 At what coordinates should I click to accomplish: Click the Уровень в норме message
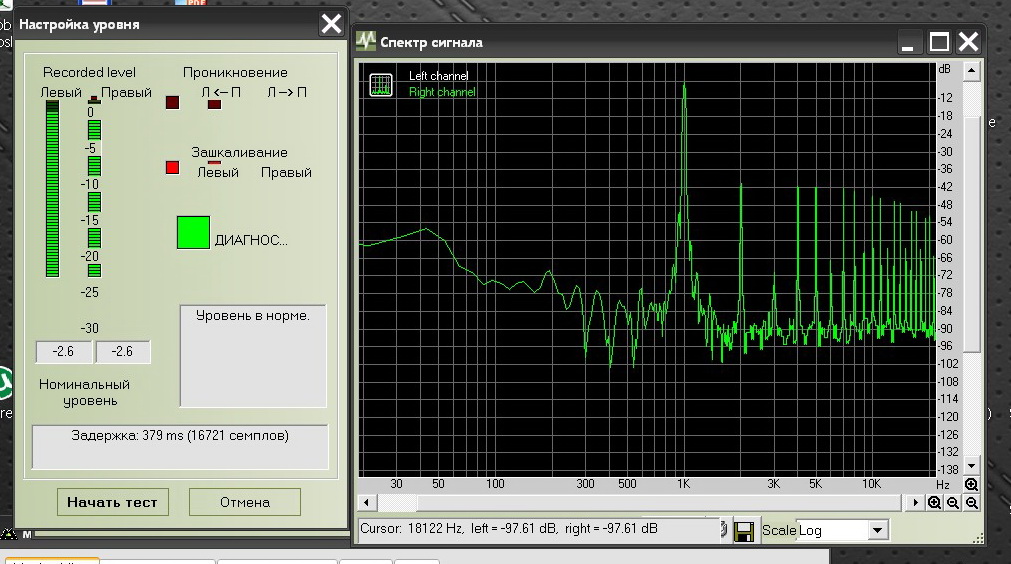[x=253, y=315]
